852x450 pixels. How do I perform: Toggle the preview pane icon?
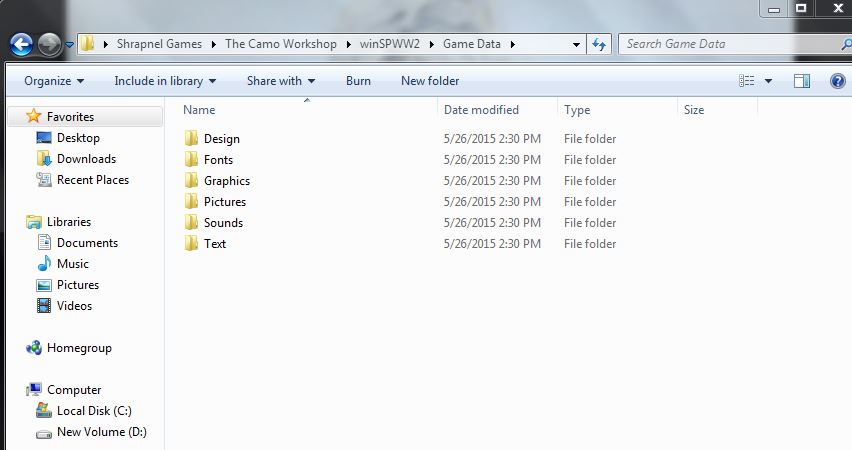(801, 81)
